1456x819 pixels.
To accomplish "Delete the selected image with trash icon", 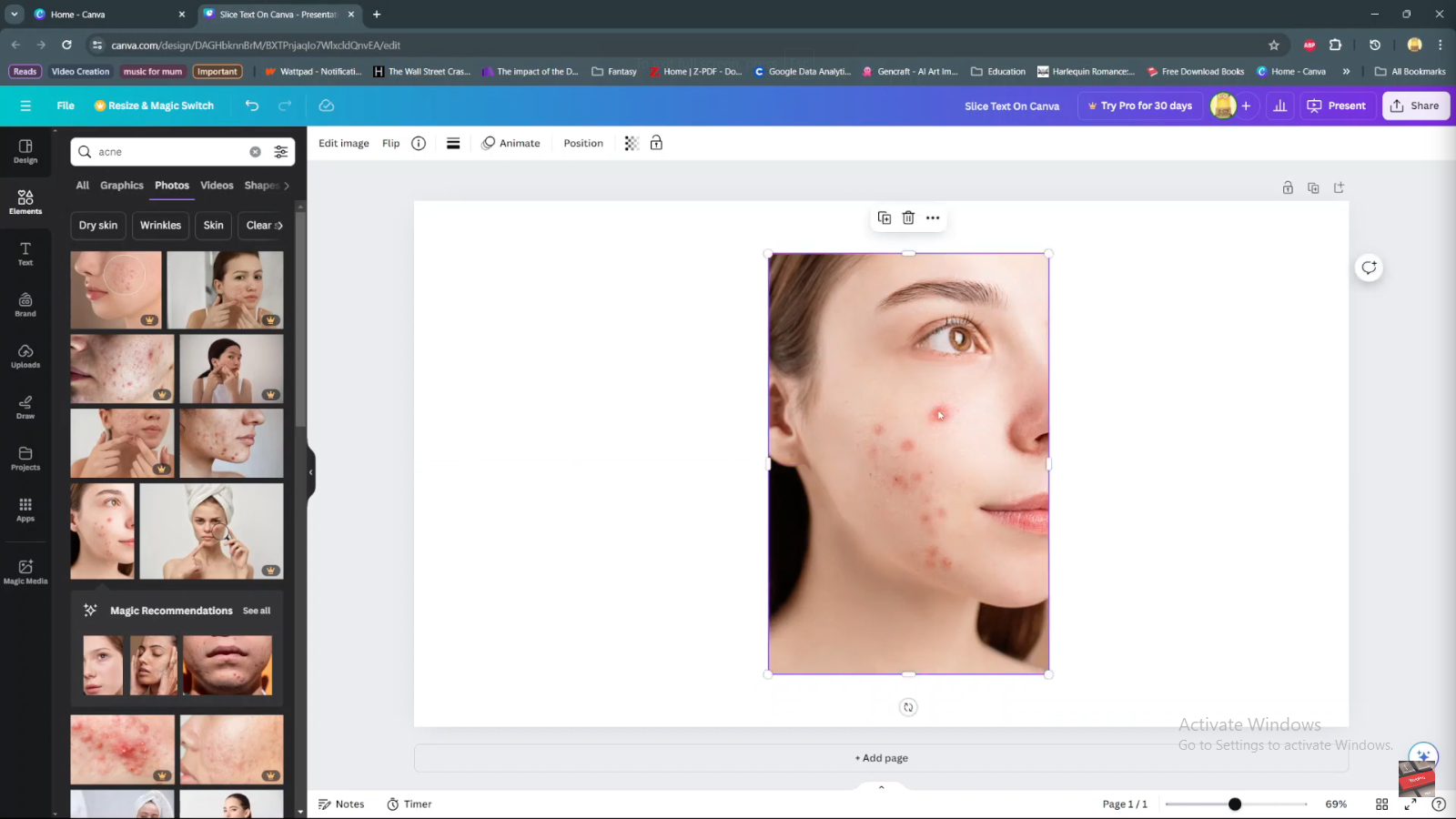I will click(908, 217).
